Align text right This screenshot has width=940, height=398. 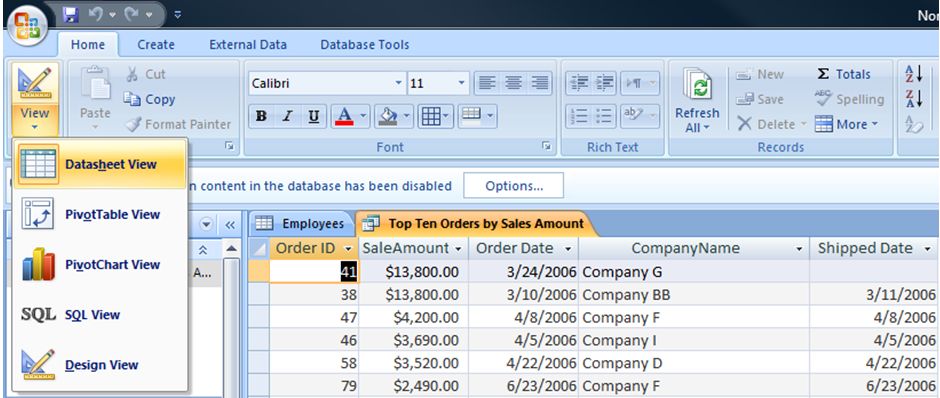pos(540,83)
